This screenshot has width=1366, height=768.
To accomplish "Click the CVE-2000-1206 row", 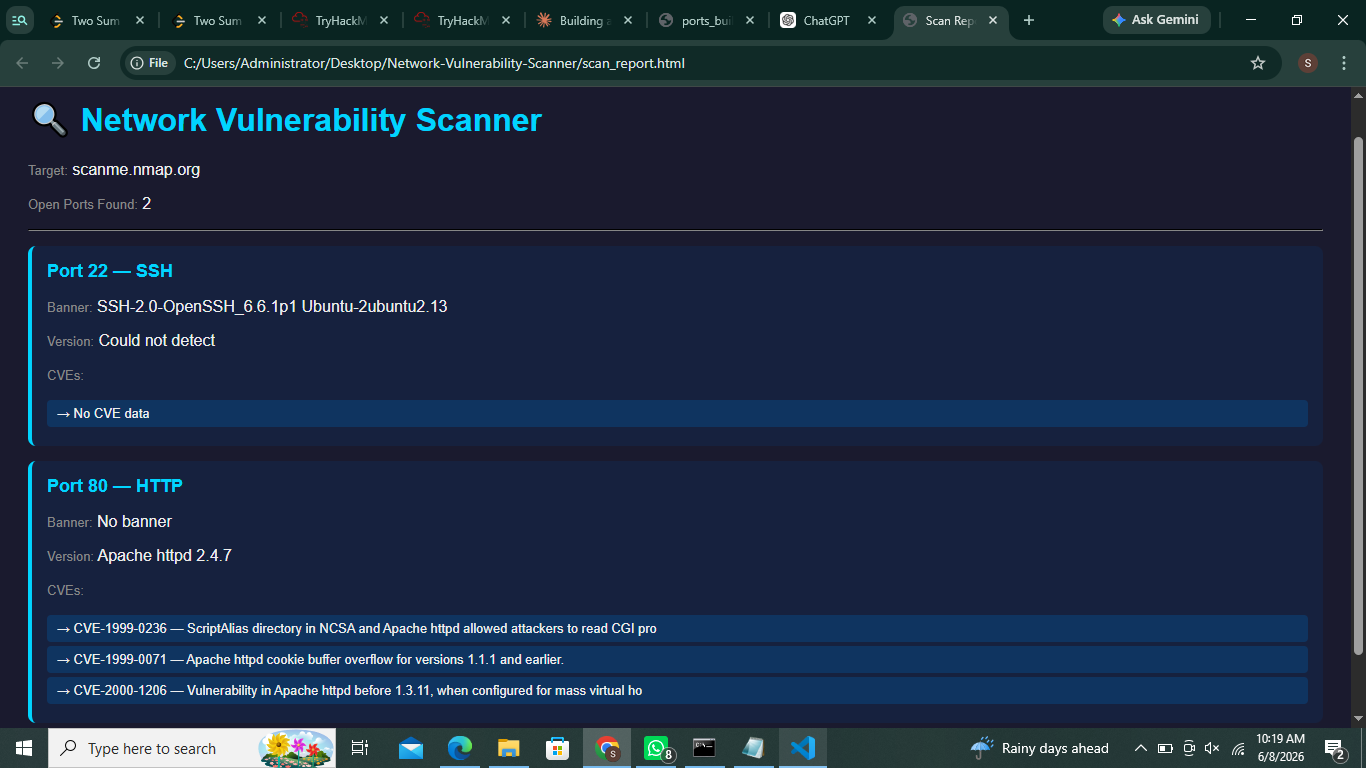I will (x=677, y=691).
